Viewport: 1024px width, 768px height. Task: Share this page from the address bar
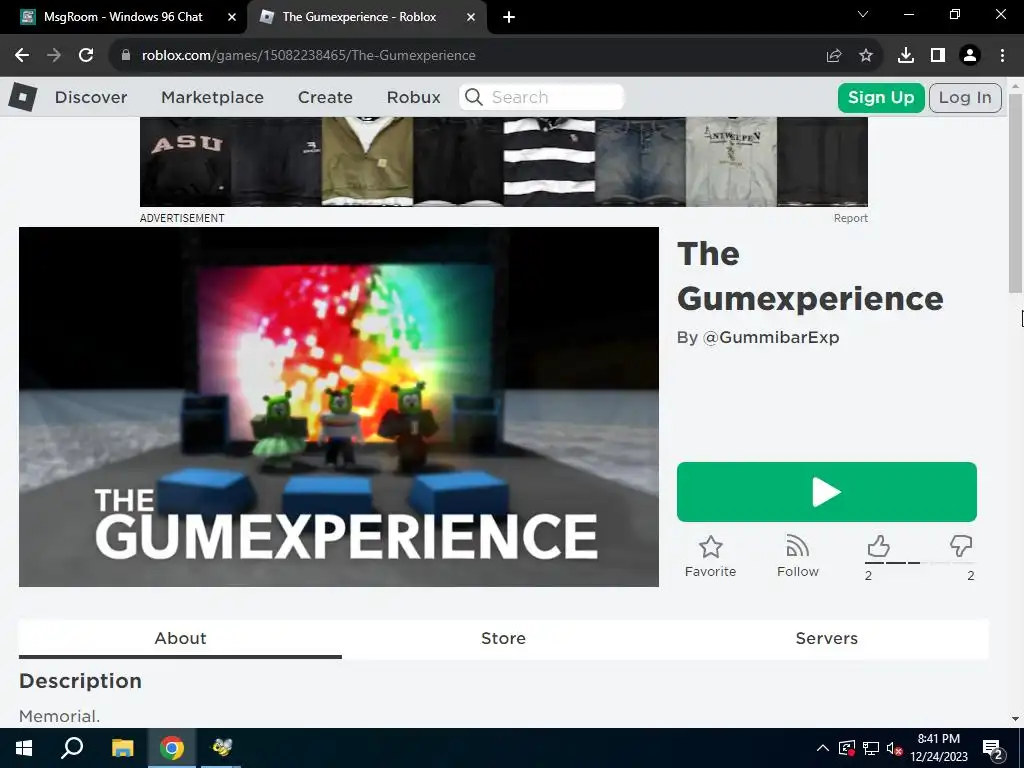[834, 56]
